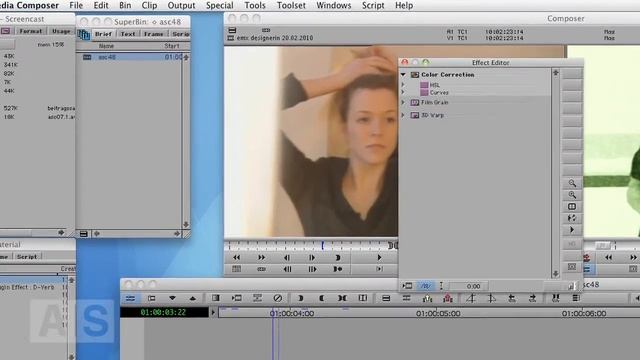Click the four-arrows icon in Effect Editor sidebar

[572, 218]
